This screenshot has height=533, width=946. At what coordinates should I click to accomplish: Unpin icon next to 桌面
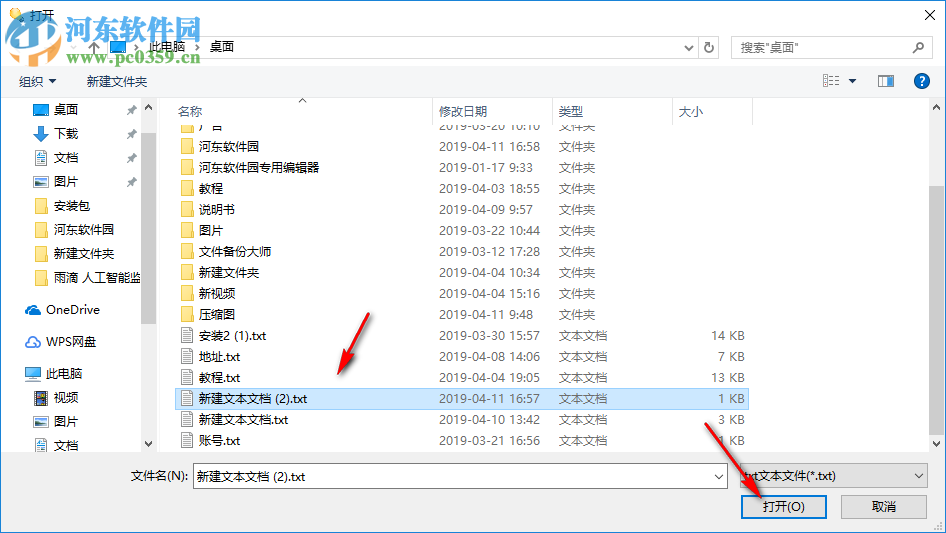coord(131,110)
